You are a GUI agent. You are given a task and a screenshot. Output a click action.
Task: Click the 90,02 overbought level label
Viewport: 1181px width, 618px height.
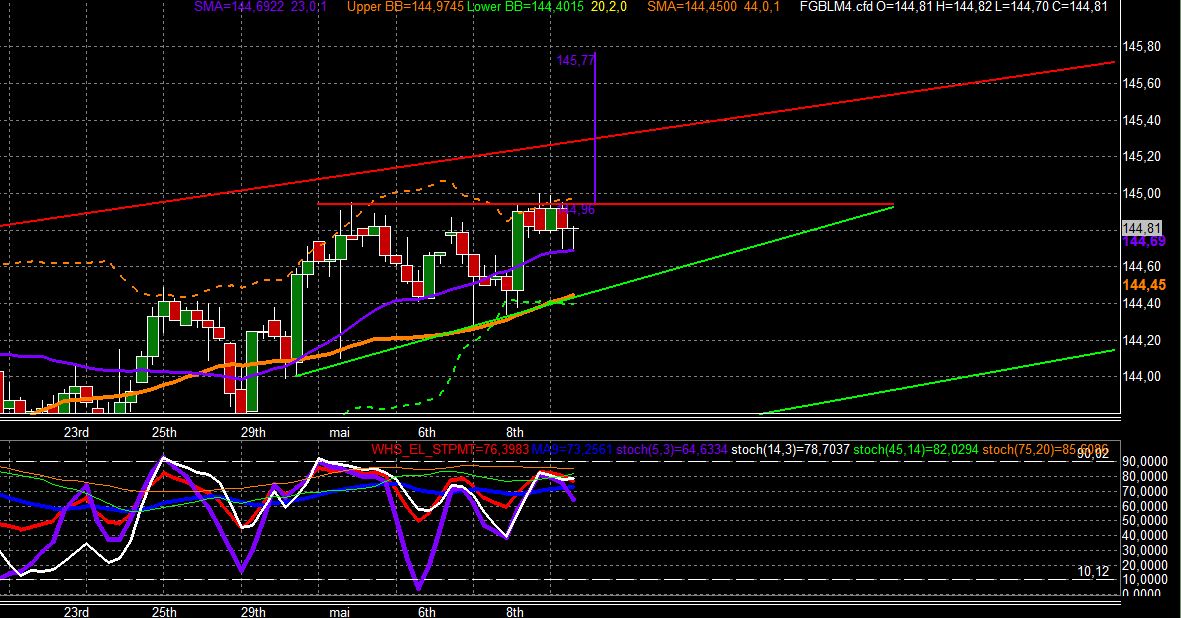[x=1093, y=453]
